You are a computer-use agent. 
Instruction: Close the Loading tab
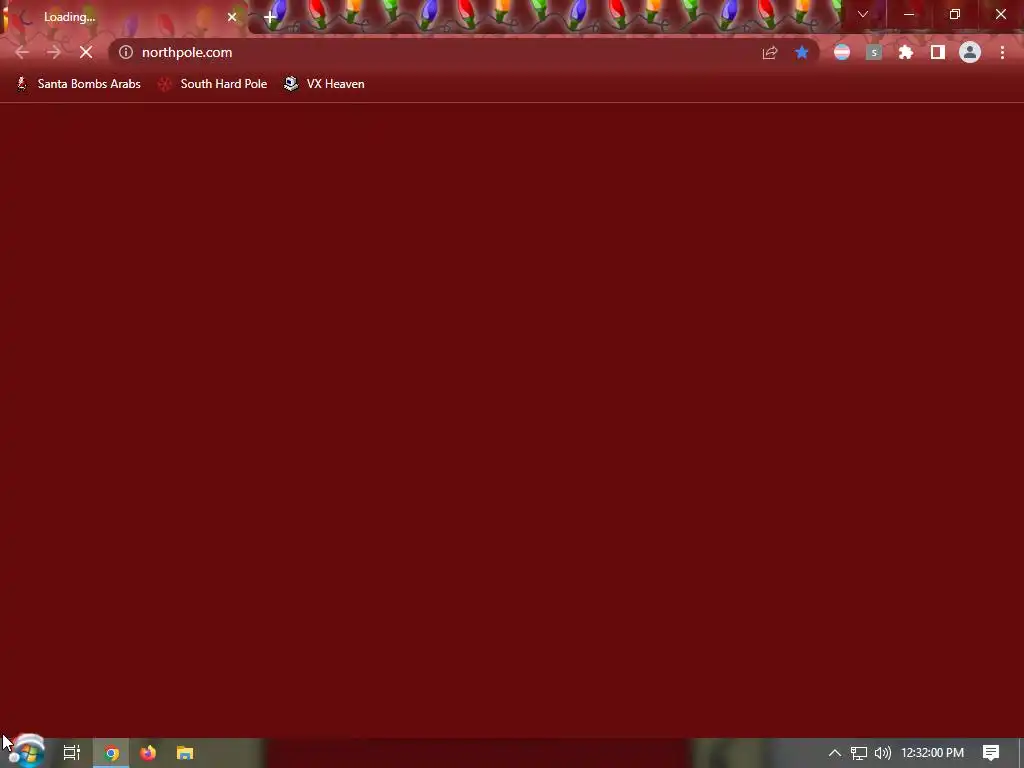click(232, 17)
